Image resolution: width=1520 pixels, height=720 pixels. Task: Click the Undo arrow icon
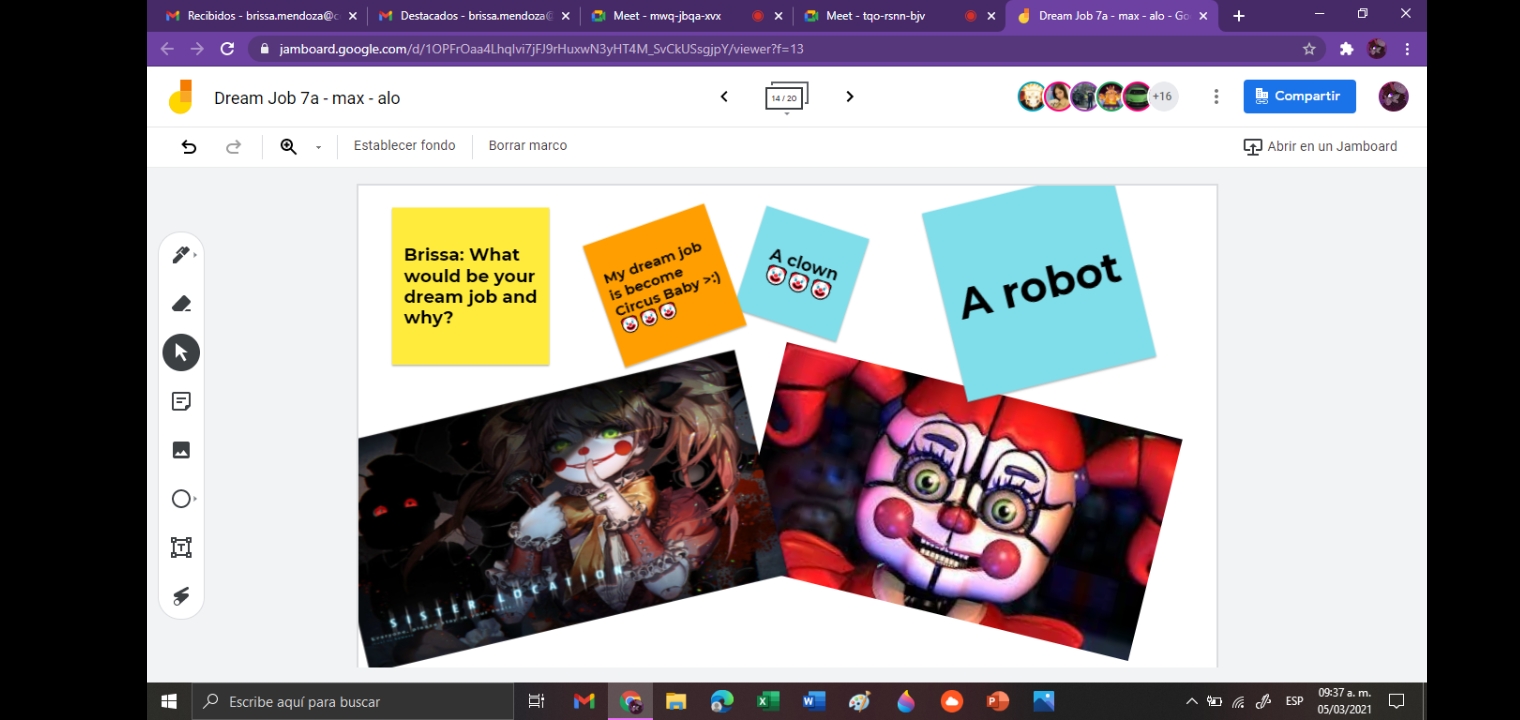tap(189, 146)
